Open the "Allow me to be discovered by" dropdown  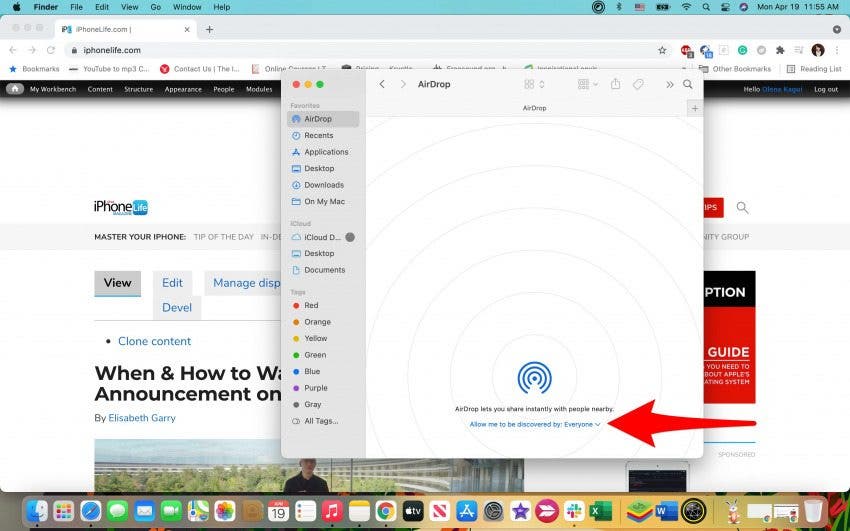pyautogui.click(x=535, y=425)
